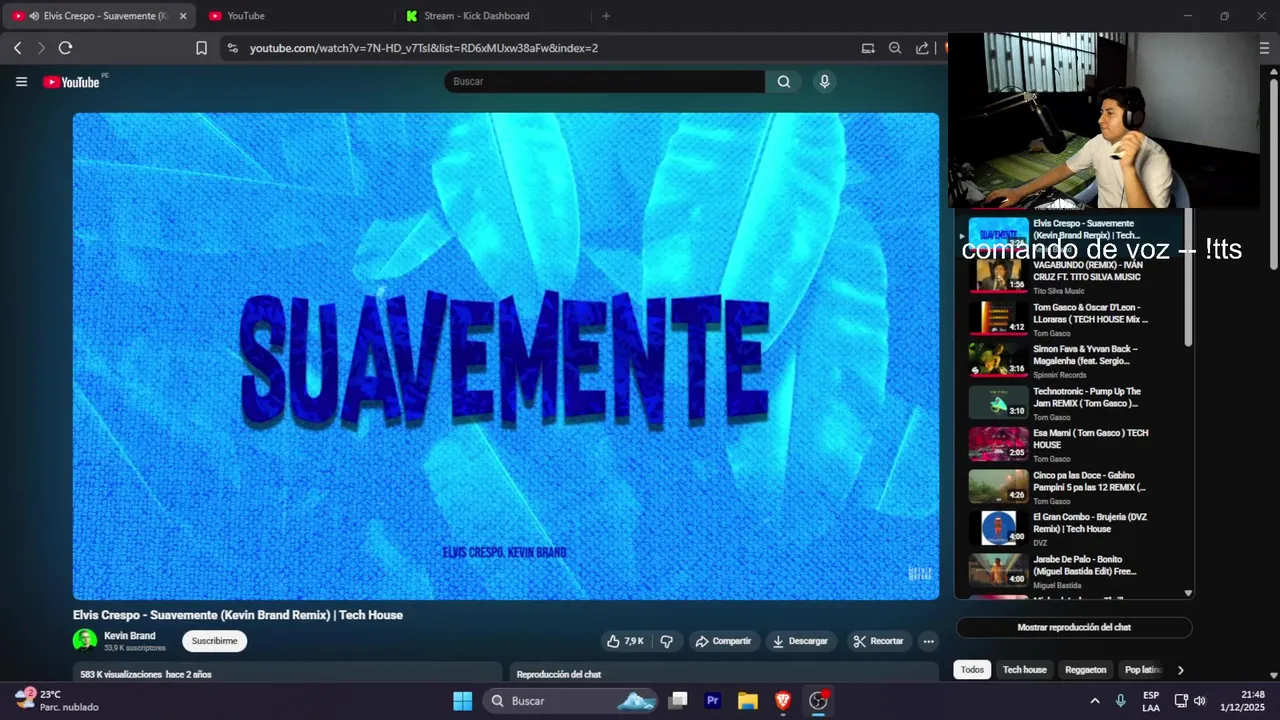Screen dimensions: 1280x720
Task: Dislike the video with the thumbs down
Action: [667, 641]
